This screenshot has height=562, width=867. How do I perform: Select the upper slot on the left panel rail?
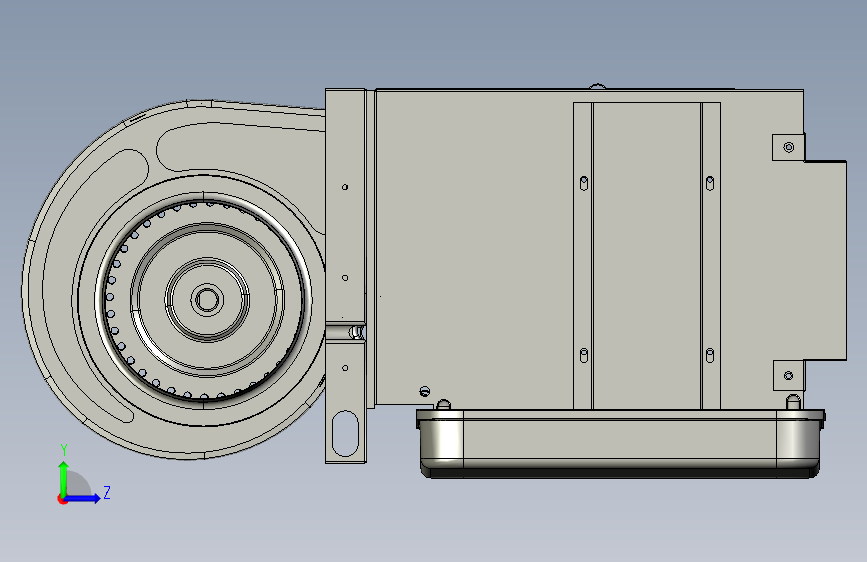click(x=584, y=183)
